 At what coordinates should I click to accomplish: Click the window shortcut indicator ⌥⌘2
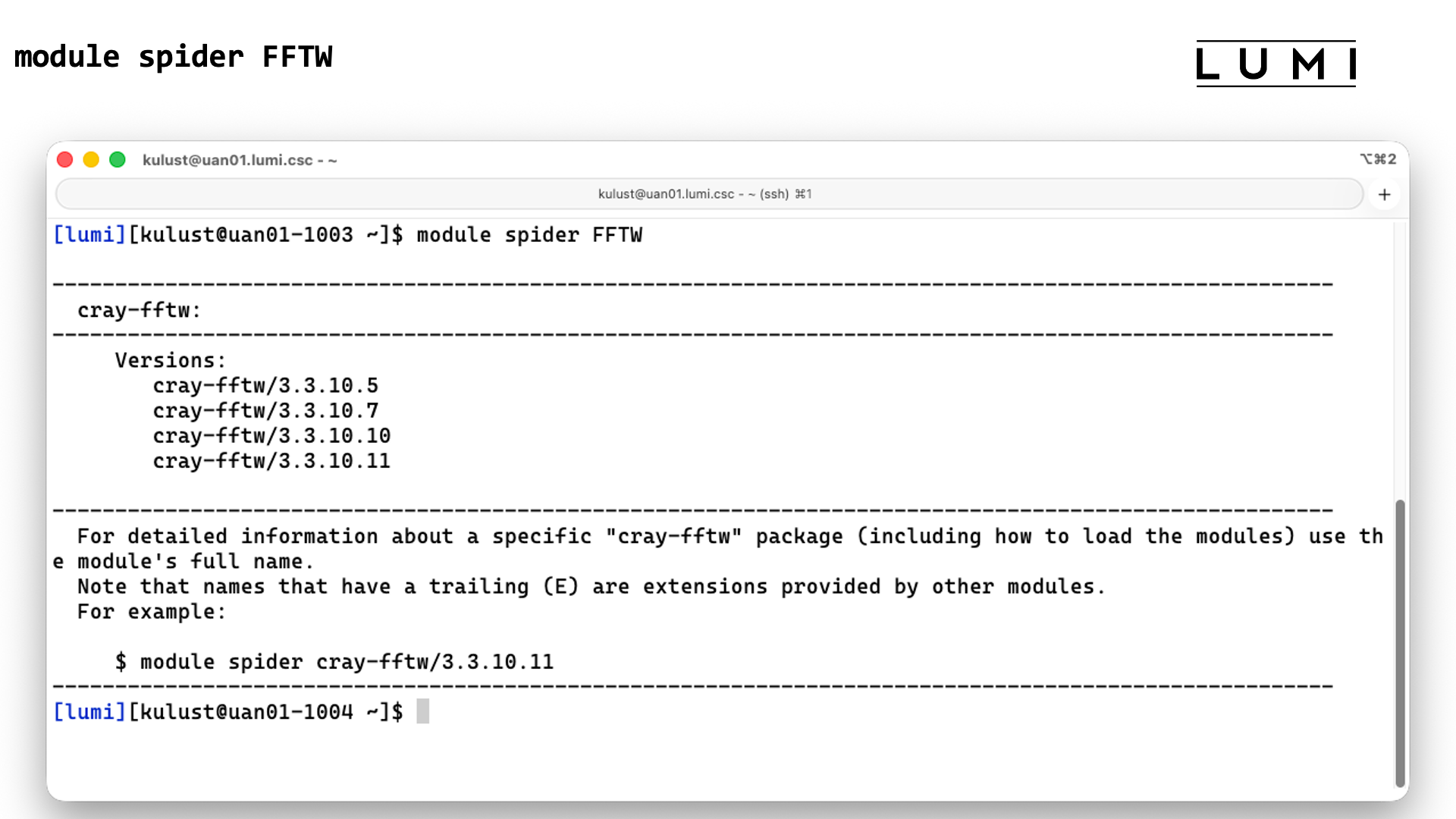click(1377, 159)
